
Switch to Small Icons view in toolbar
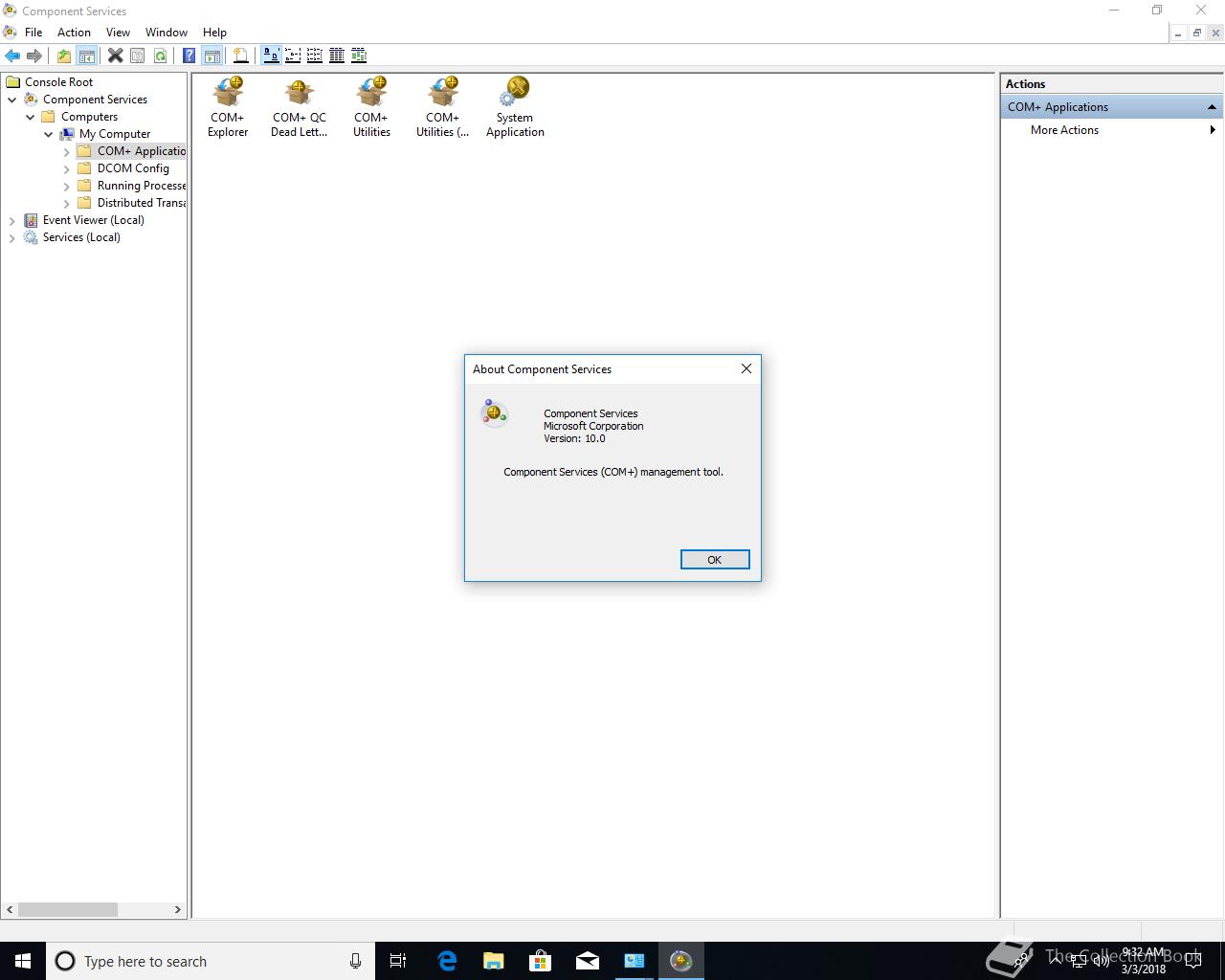pos(293,56)
